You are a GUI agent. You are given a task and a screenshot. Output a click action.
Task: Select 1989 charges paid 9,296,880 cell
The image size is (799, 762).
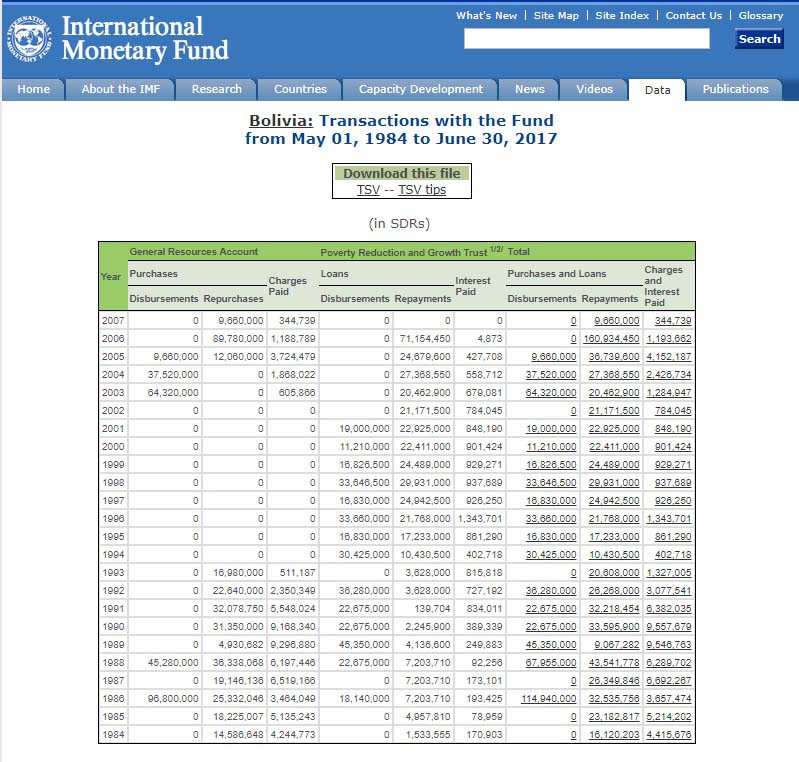tap(293, 645)
